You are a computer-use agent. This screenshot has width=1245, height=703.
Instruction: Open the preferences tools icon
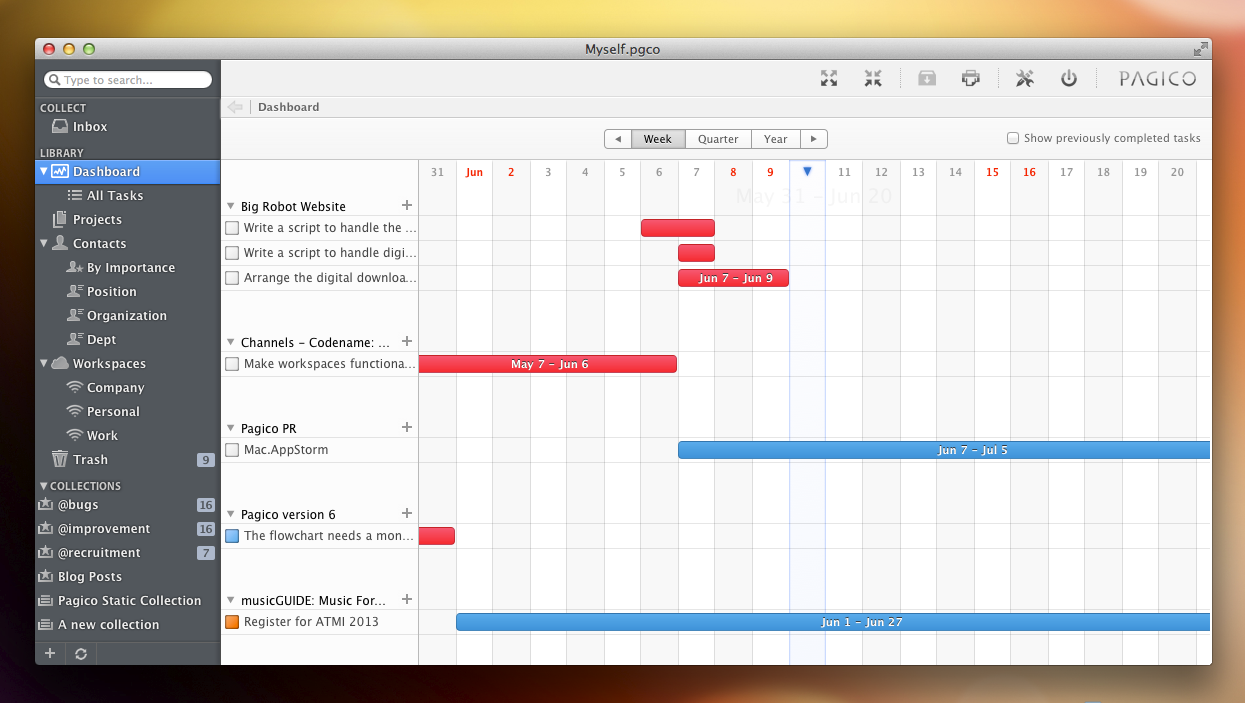[x=1025, y=78]
